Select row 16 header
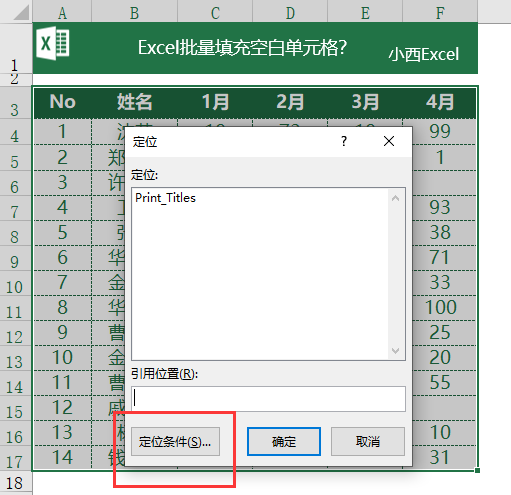 tap(16, 433)
